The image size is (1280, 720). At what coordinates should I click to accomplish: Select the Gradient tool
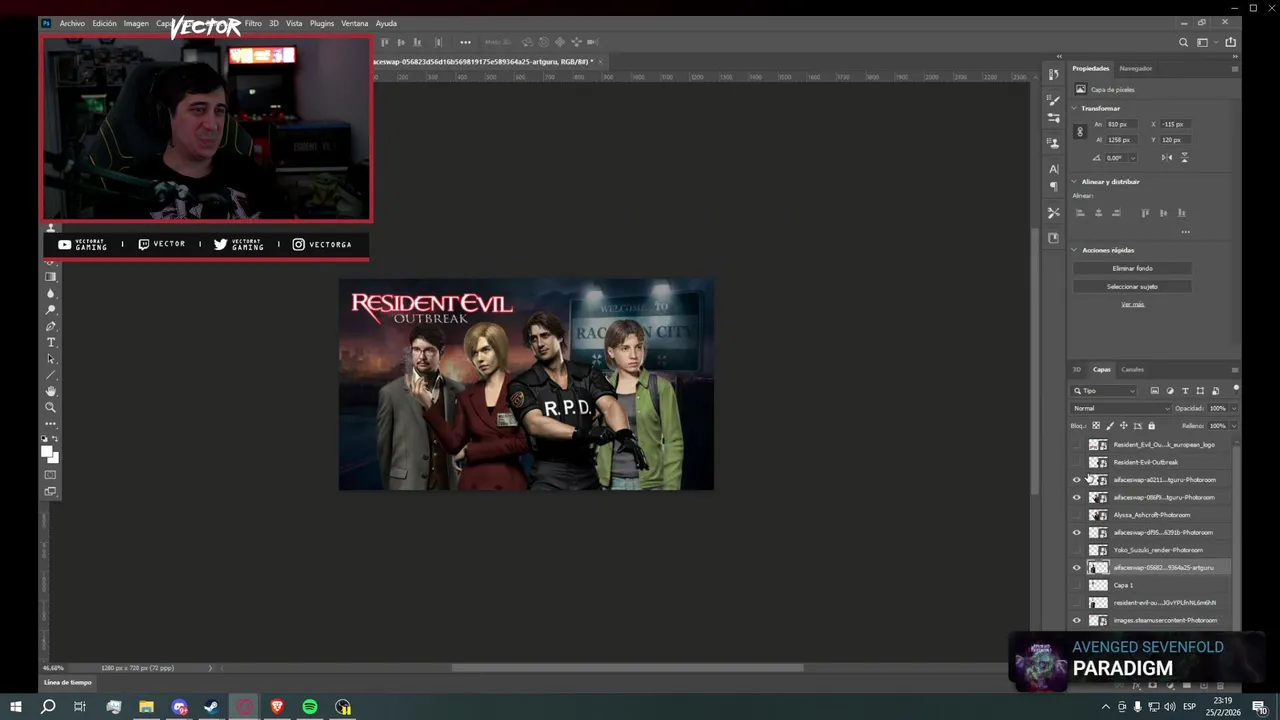pos(51,277)
